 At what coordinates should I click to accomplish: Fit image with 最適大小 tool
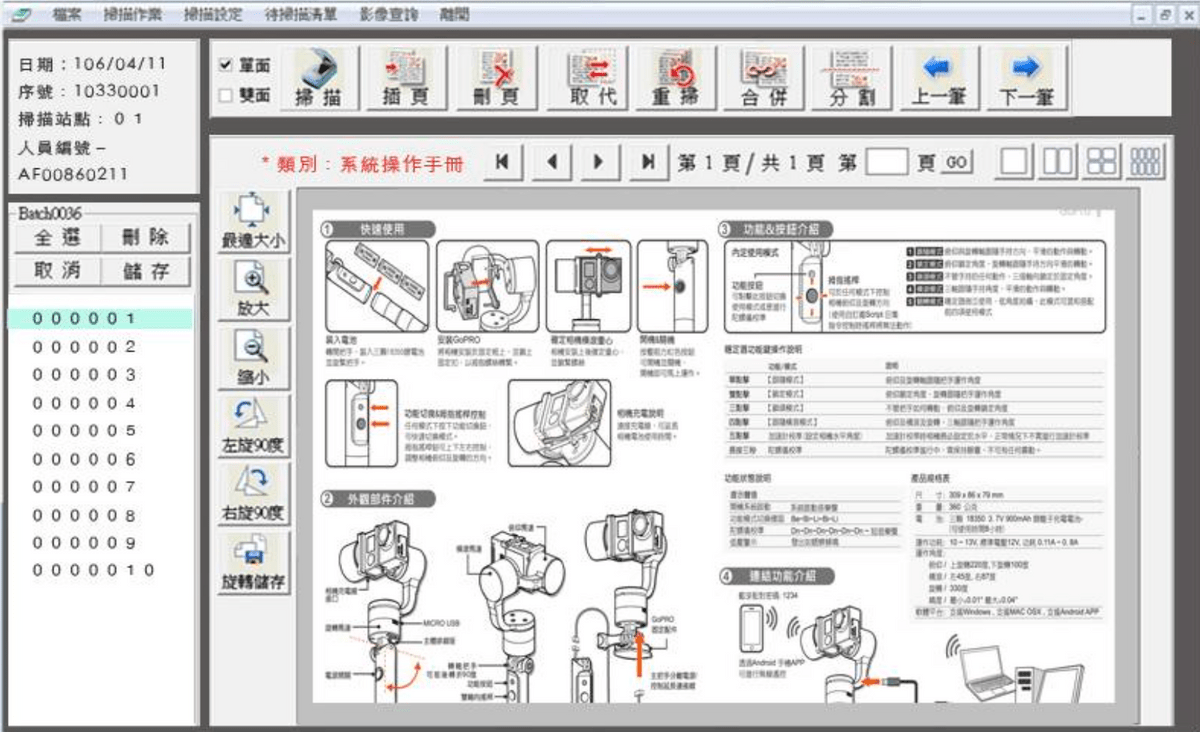[x=253, y=223]
